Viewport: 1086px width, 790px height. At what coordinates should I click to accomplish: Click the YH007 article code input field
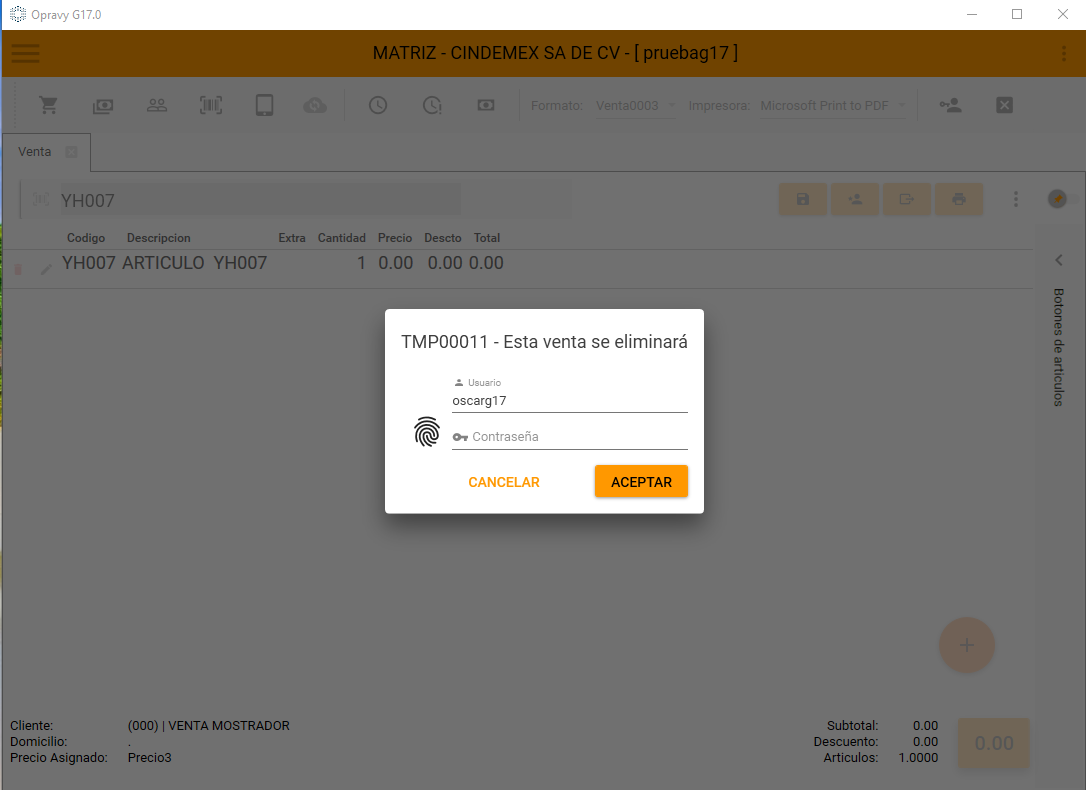pyautogui.click(x=260, y=200)
